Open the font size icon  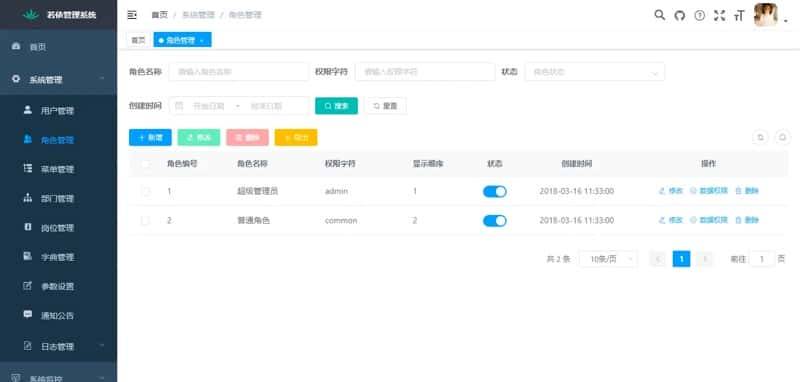click(x=739, y=16)
